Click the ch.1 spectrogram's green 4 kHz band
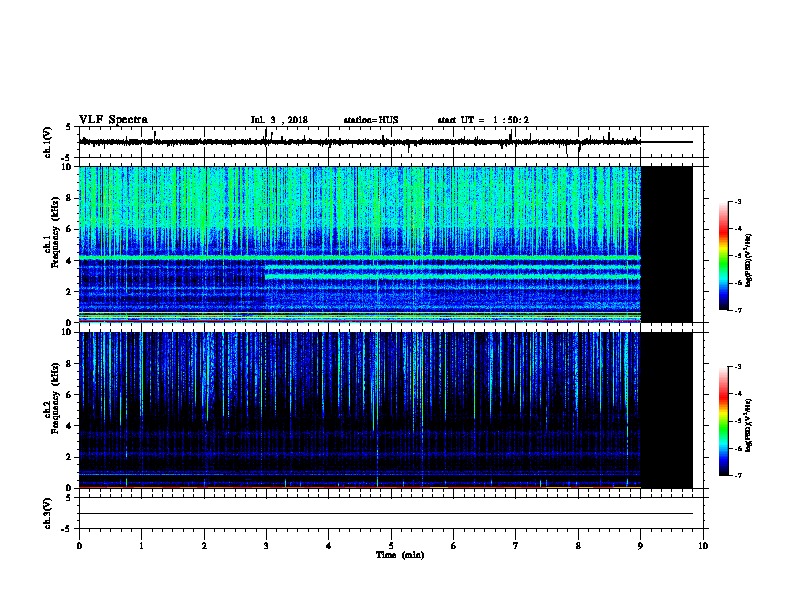 360,258
